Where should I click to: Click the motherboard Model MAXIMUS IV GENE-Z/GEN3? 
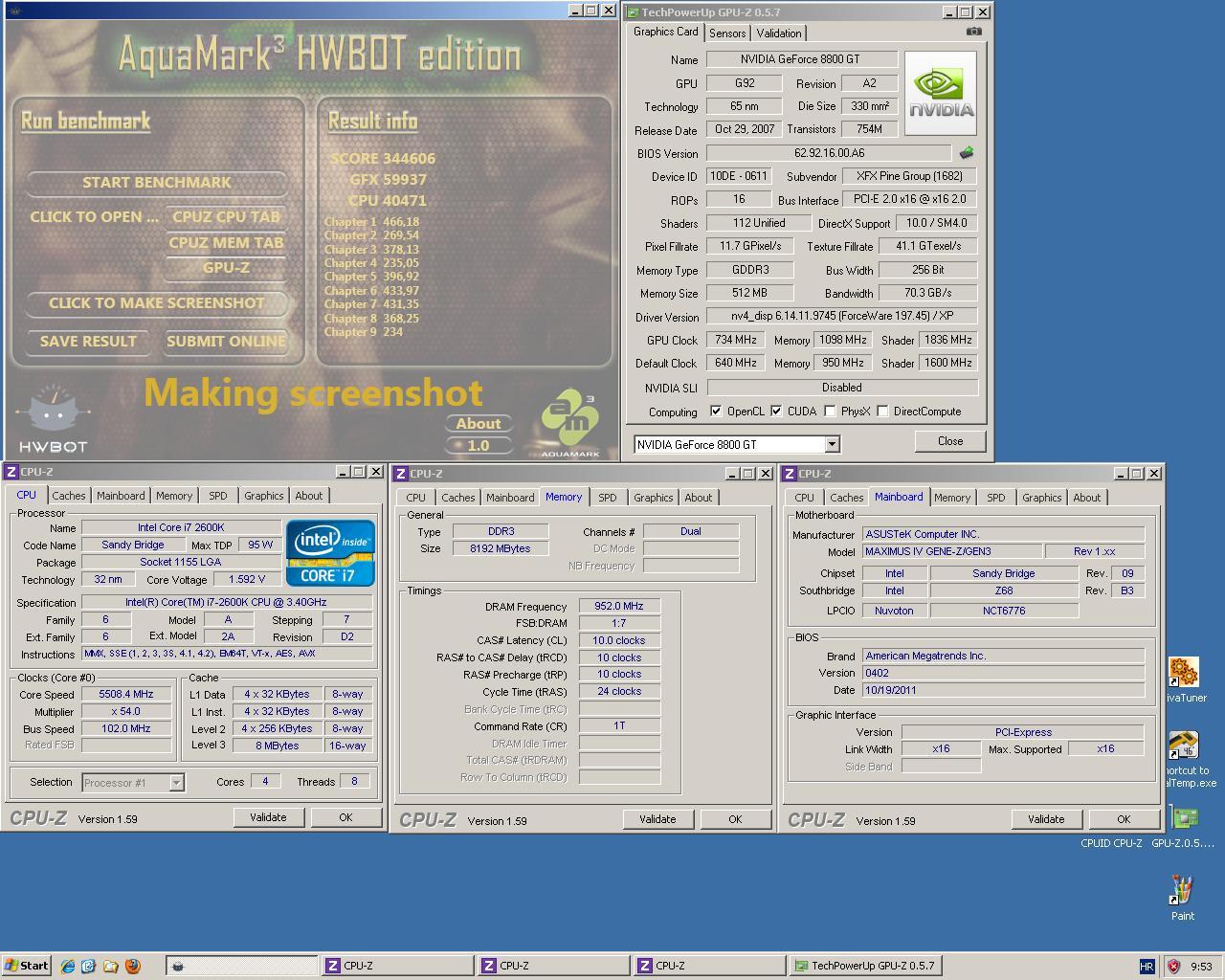coord(952,552)
